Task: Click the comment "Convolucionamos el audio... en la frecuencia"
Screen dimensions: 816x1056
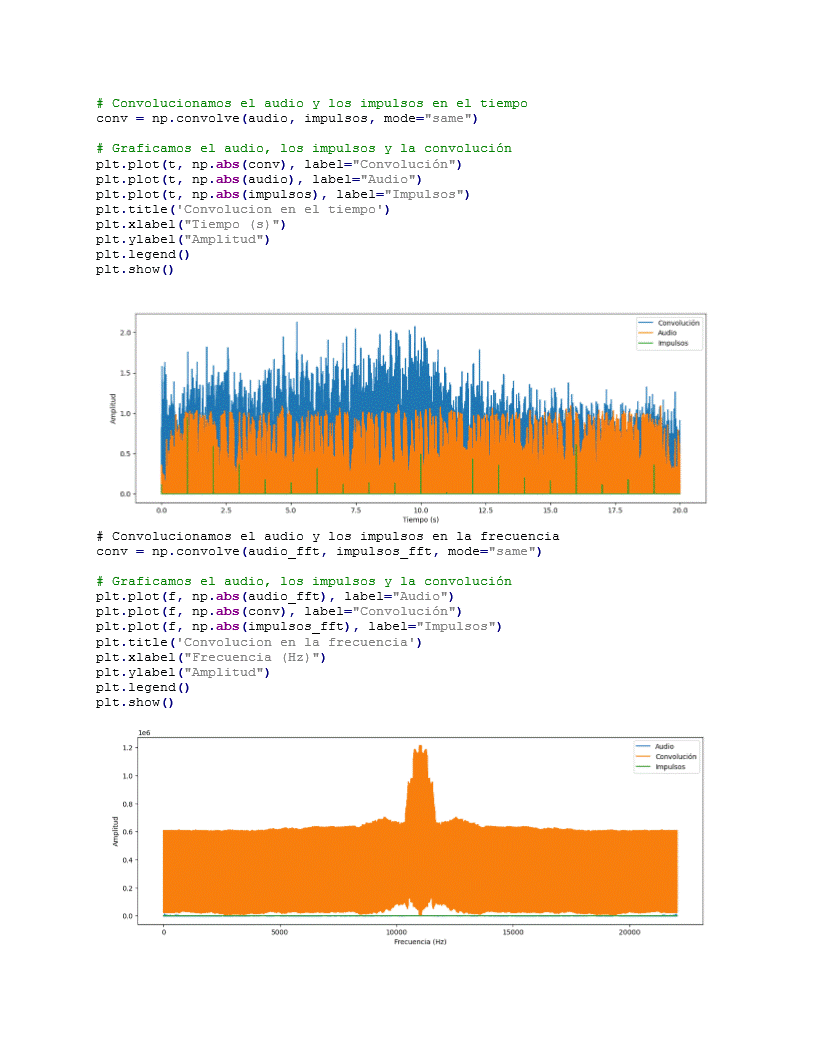Action: click(x=327, y=536)
